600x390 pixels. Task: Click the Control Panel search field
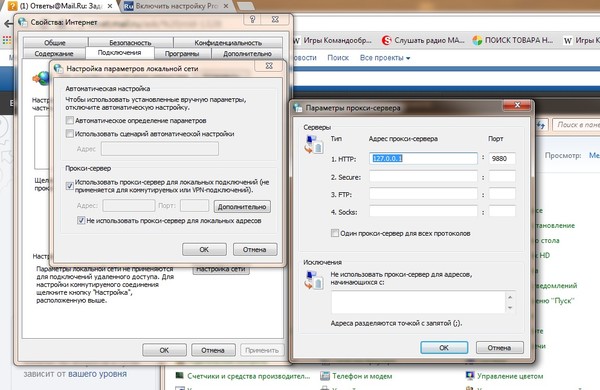pos(576,125)
